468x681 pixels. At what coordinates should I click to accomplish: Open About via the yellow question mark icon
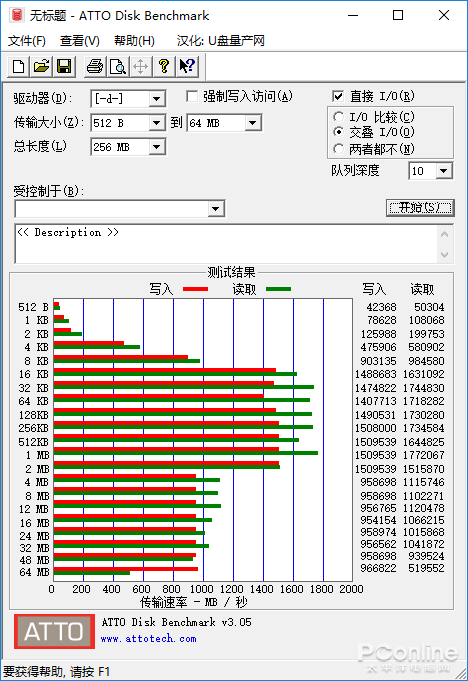point(164,66)
